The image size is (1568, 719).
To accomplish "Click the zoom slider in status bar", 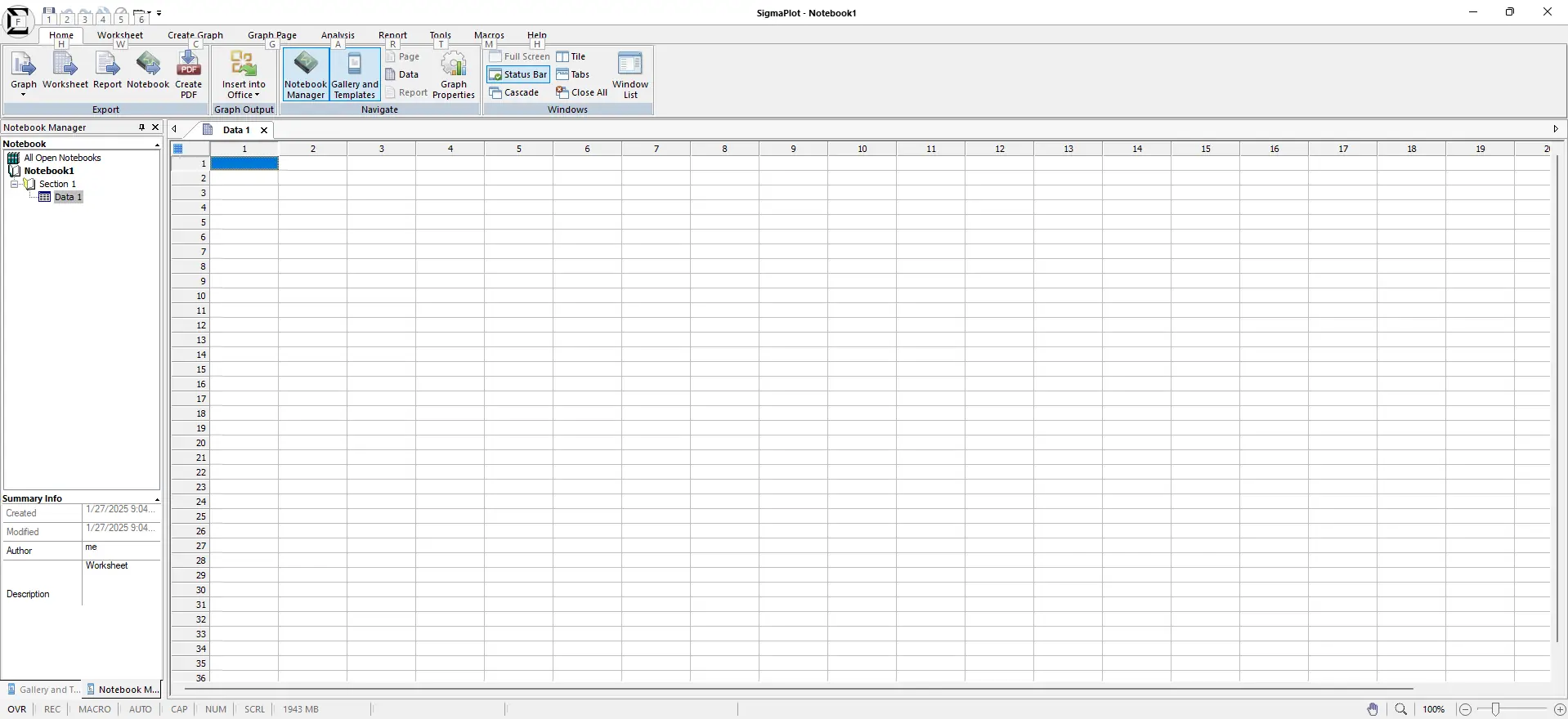I will 1512,709.
